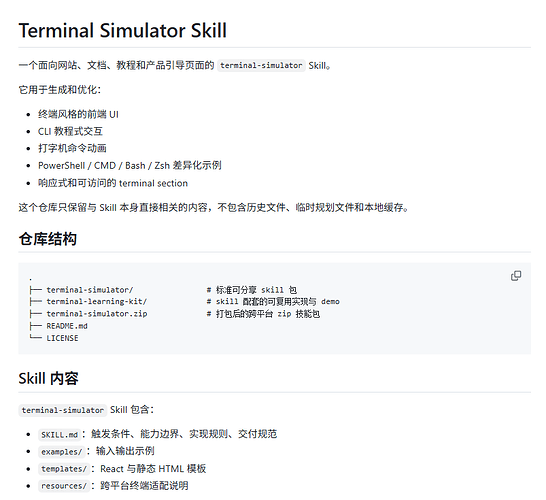Click the text "跨平台终端适配说明"
Screen dimensions: 546x500
click(x=144, y=486)
